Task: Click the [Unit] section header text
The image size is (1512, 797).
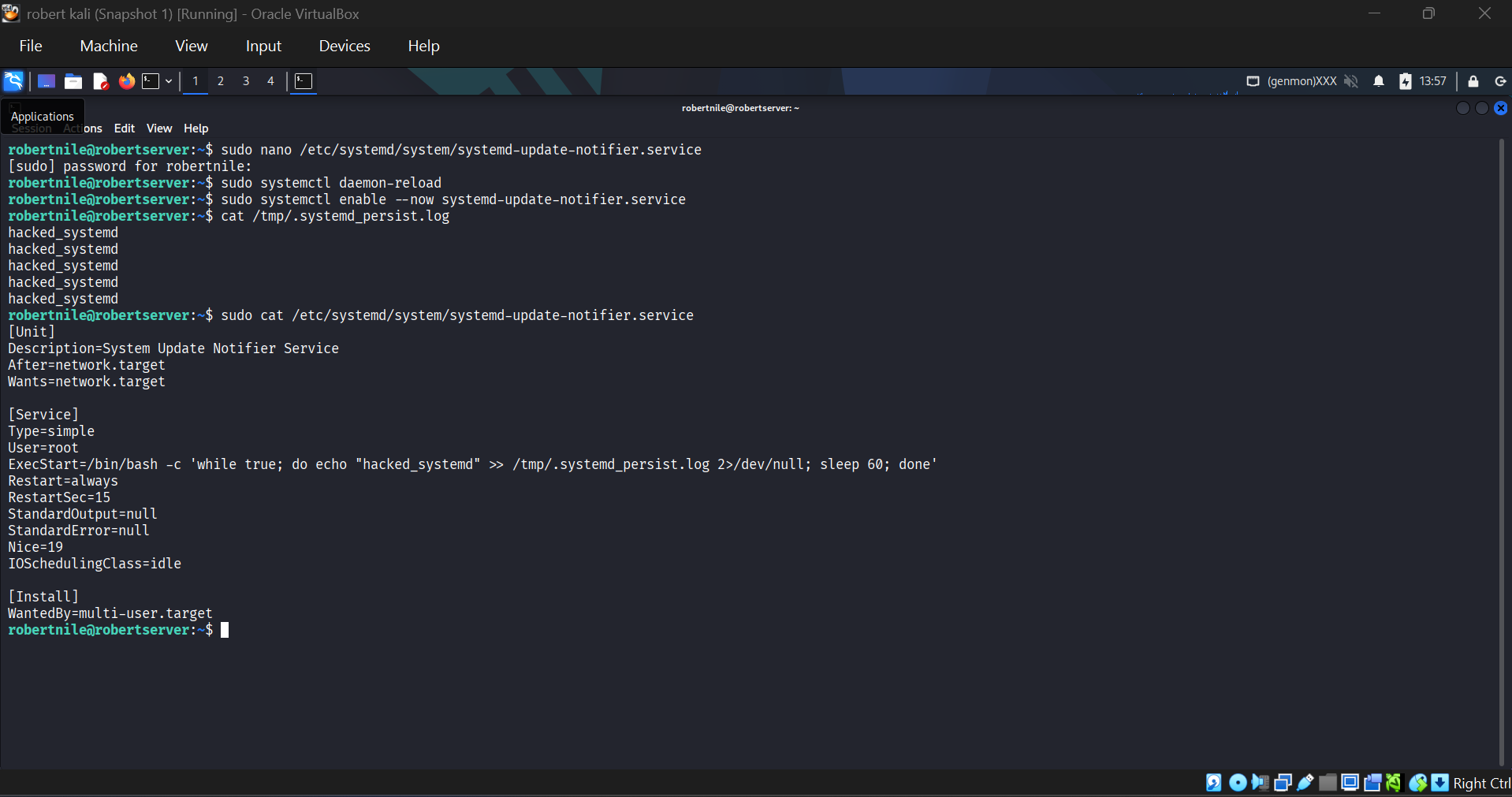Action: [x=32, y=332]
